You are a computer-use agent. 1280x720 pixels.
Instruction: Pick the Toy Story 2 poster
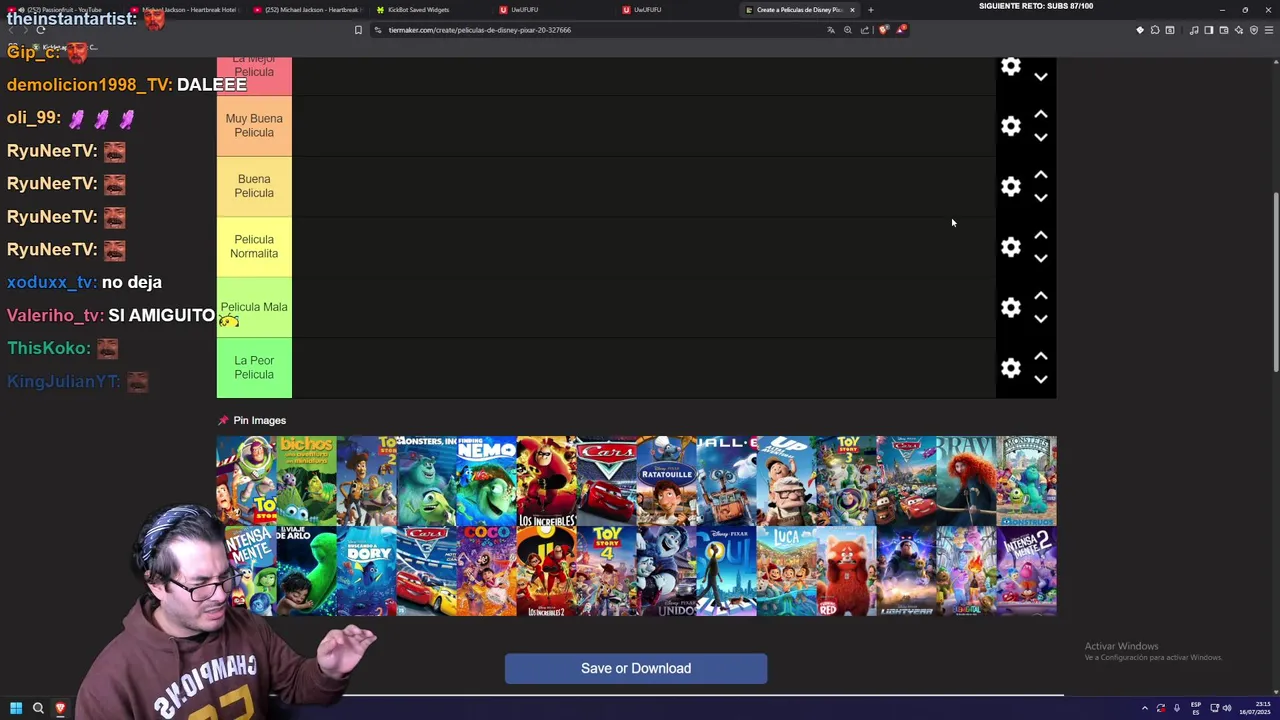(367, 481)
